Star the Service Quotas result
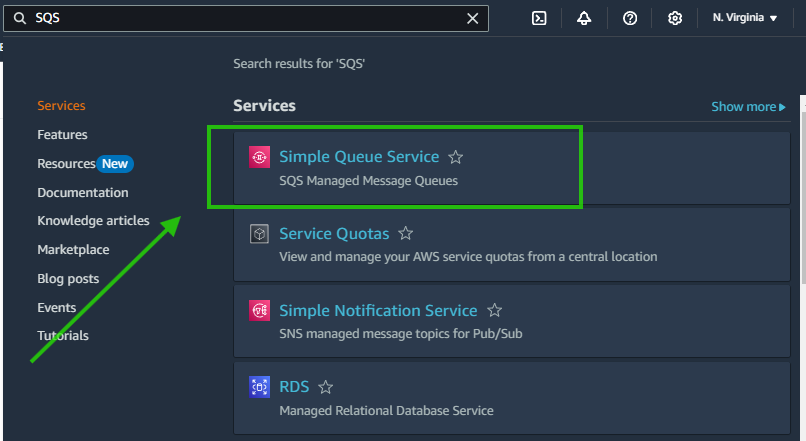806x441 pixels. click(406, 234)
